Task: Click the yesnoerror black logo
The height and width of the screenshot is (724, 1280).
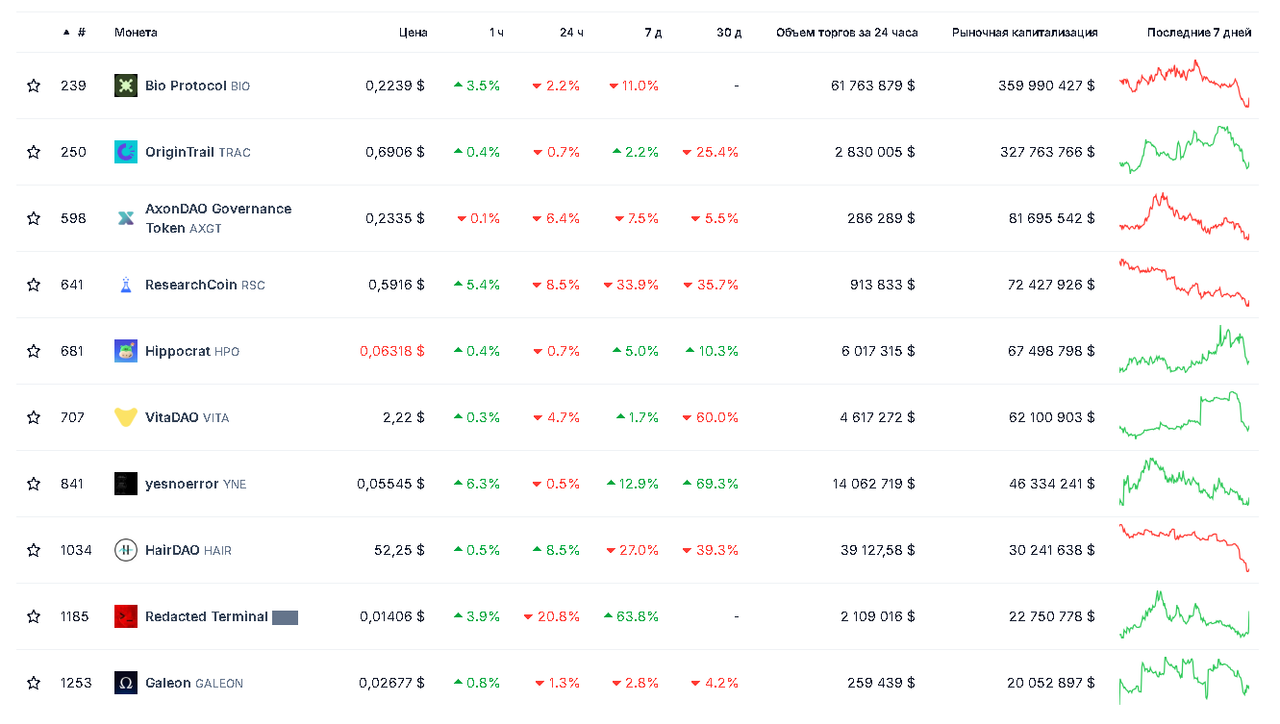Action: point(126,484)
